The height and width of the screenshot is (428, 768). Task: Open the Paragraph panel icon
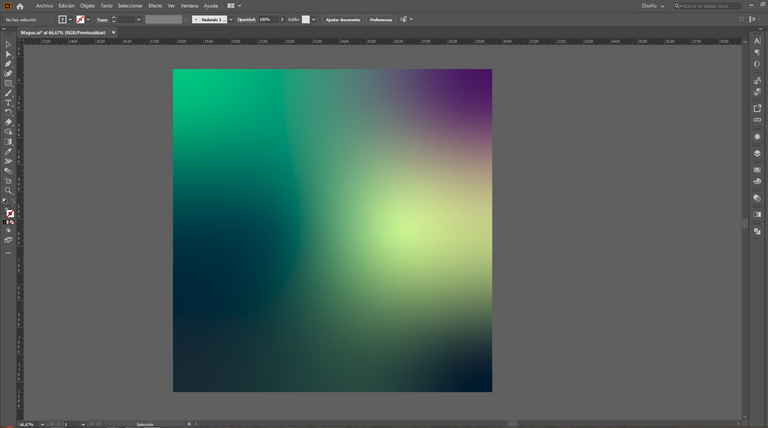(x=757, y=53)
